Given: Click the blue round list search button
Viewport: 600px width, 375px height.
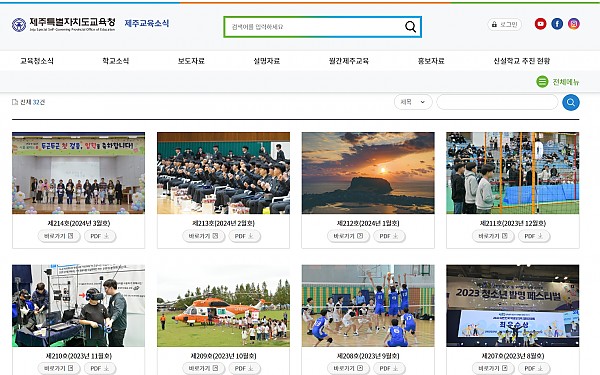Looking at the screenshot, I should [x=571, y=103].
